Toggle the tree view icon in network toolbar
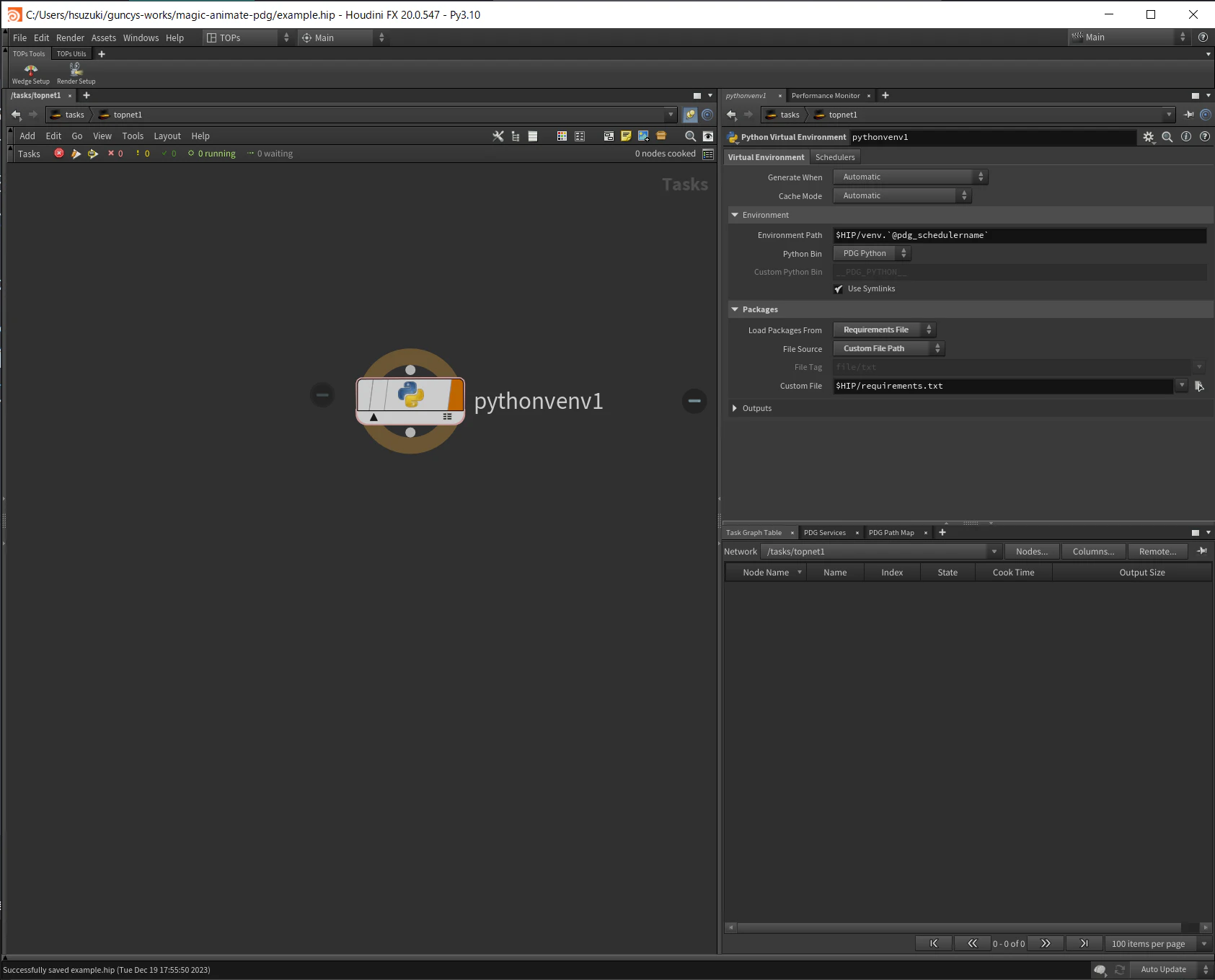Screen dimensions: 1215x980 pyautogui.click(x=516, y=136)
